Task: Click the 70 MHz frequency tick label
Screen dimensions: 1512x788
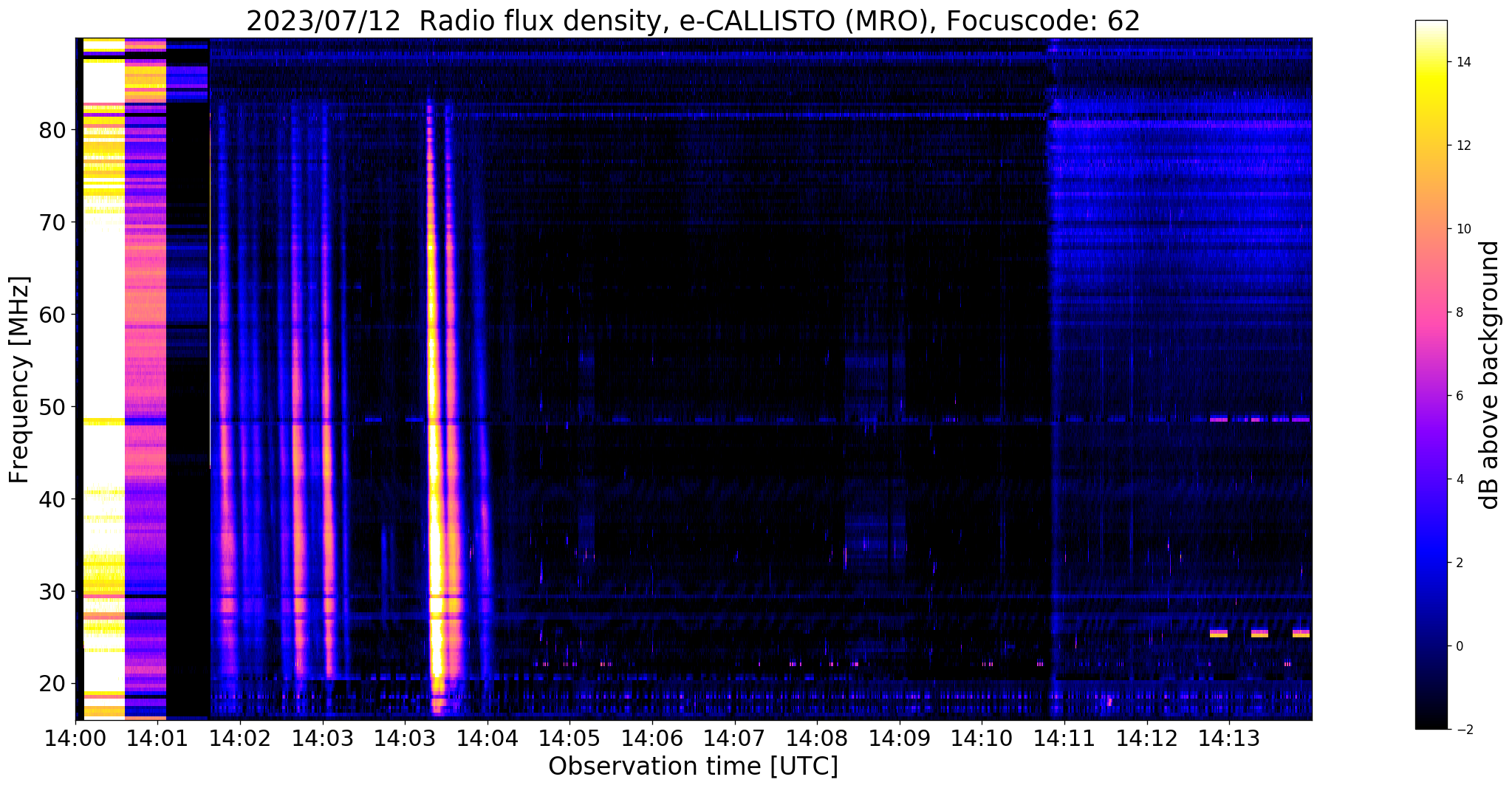Action: (x=52, y=222)
